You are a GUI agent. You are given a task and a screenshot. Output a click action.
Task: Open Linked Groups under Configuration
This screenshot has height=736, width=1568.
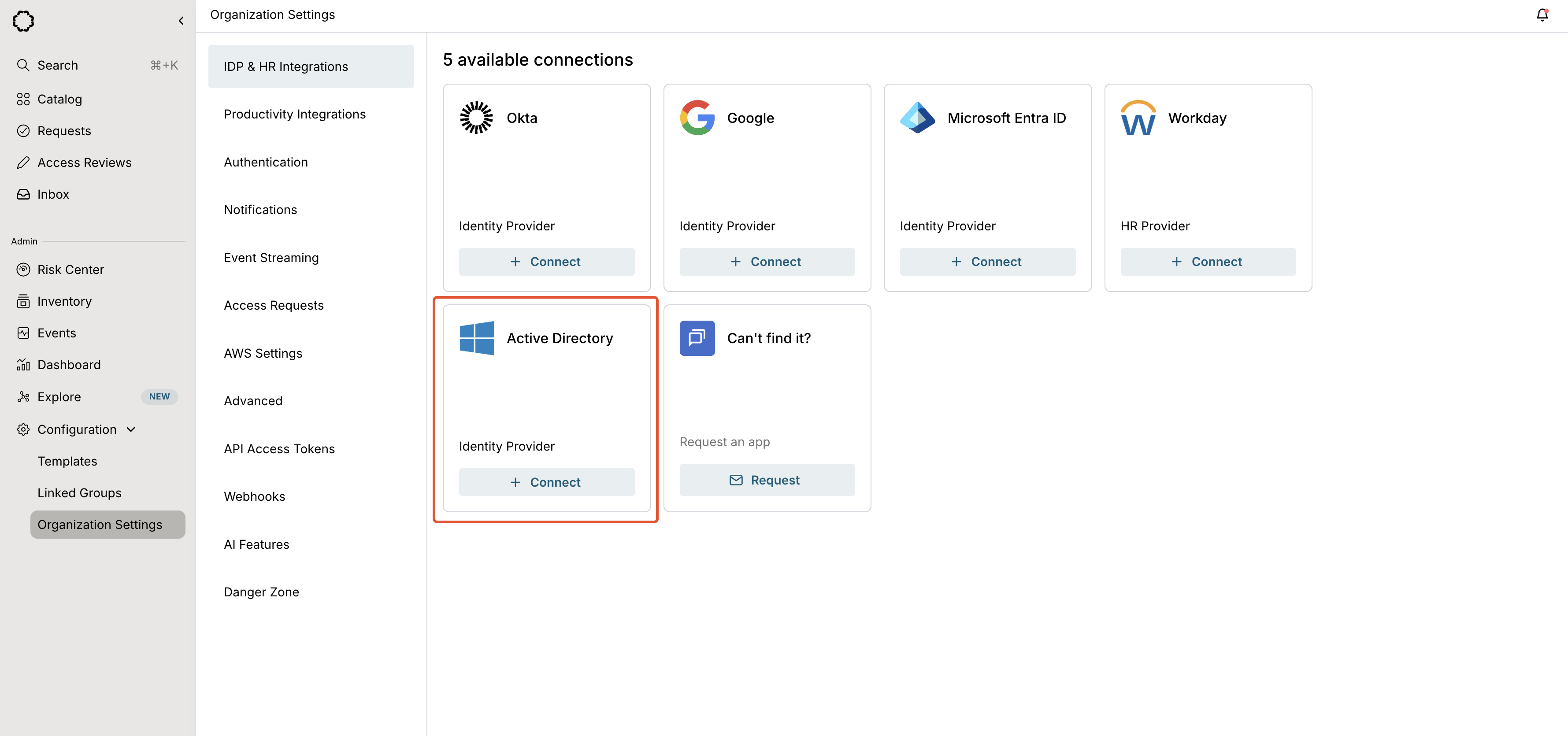pos(79,492)
